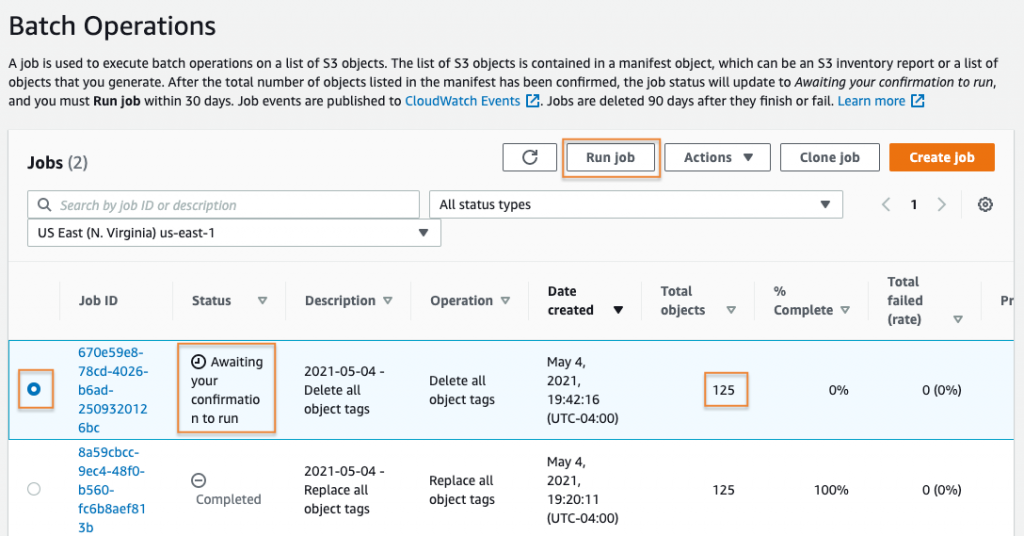Viewport: 1024px width, 536px height.
Task: Click the 100% complete value
Action: click(831, 490)
